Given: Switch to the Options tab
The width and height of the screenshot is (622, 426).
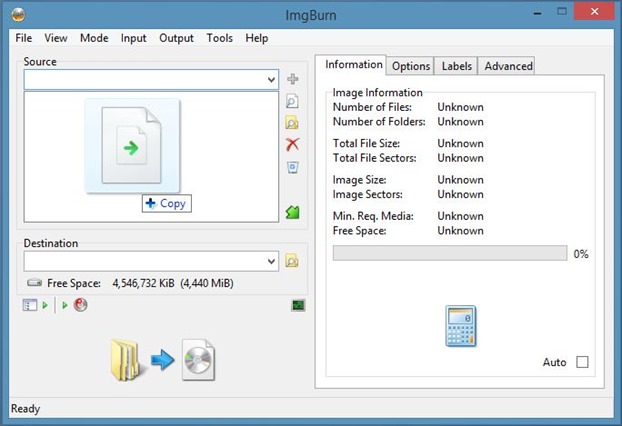Looking at the screenshot, I should (x=411, y=66).
